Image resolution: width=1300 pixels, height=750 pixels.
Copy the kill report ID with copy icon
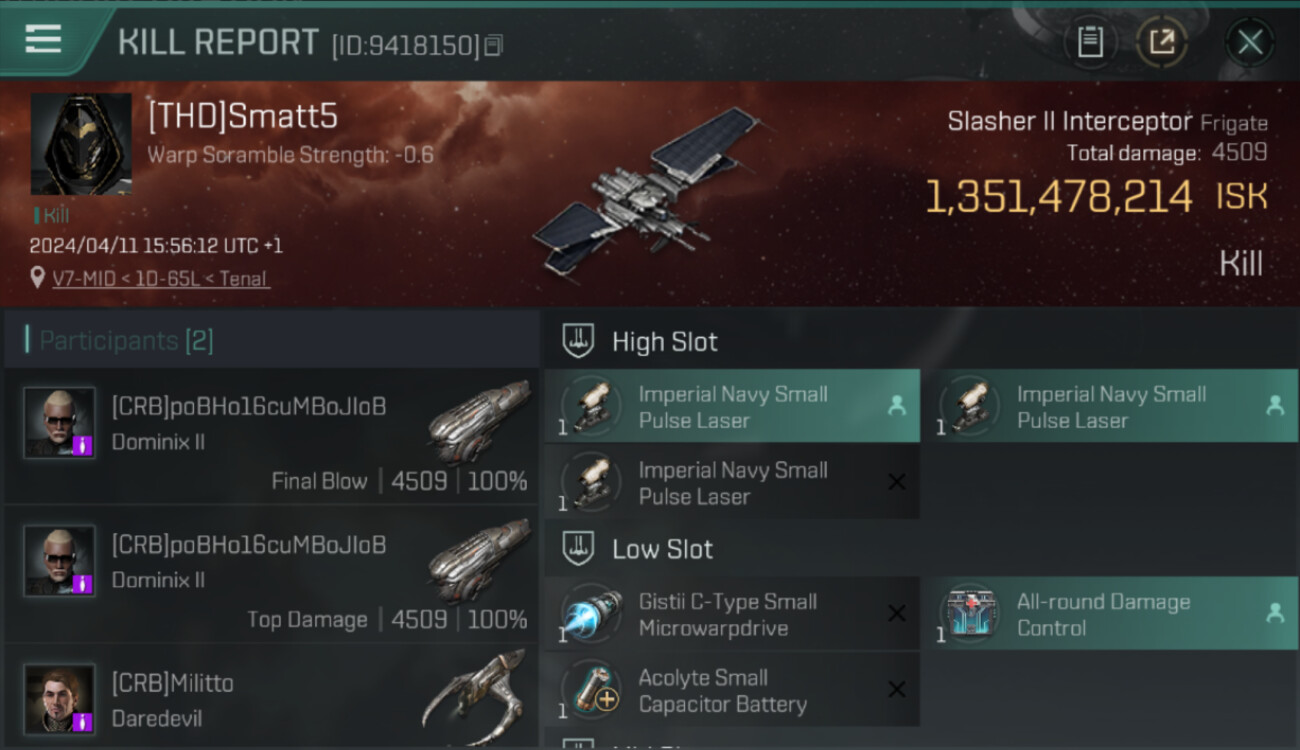pos(493,45)
